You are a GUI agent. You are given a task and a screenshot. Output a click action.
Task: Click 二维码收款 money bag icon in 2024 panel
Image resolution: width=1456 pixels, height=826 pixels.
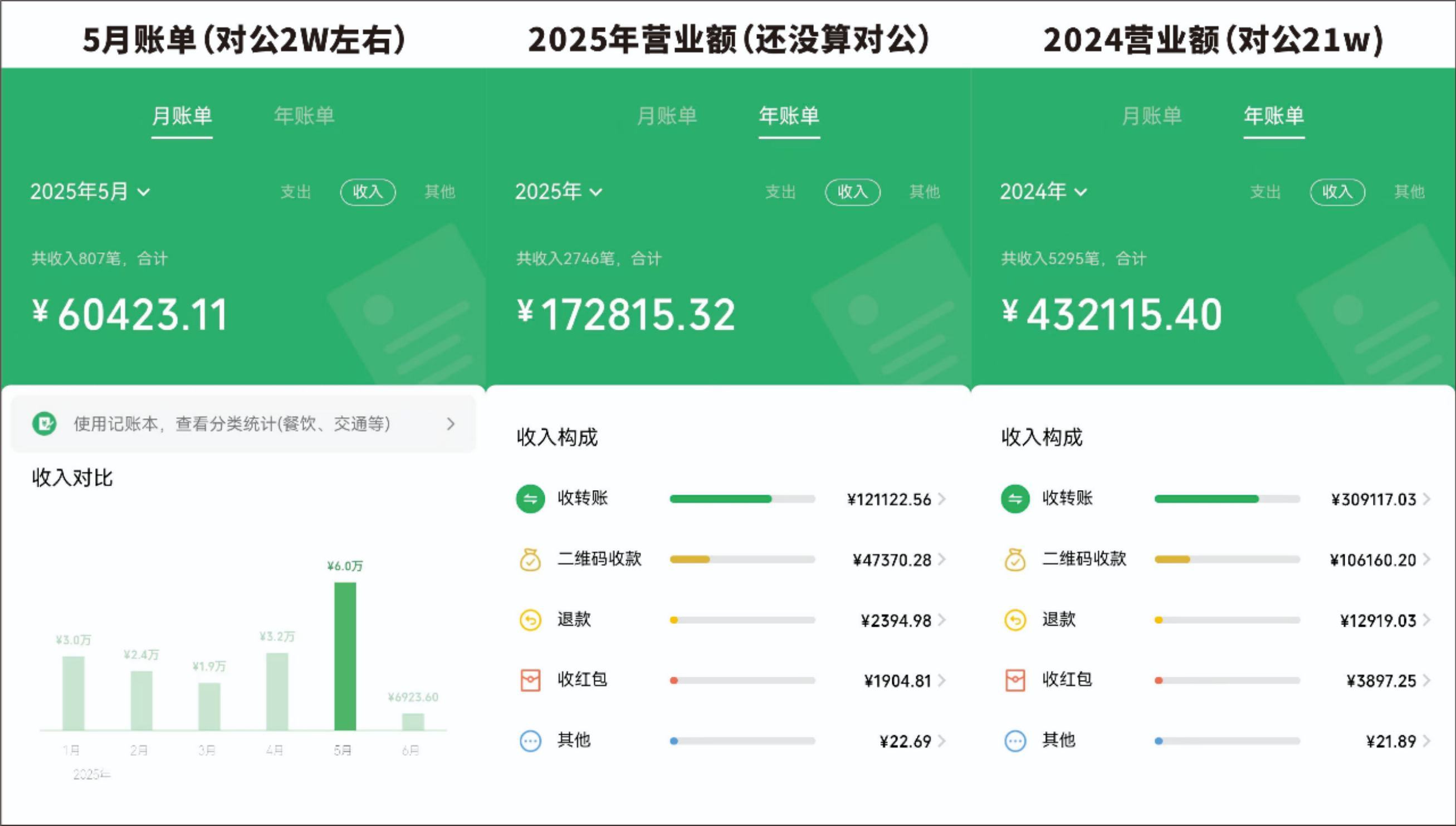1015,560
